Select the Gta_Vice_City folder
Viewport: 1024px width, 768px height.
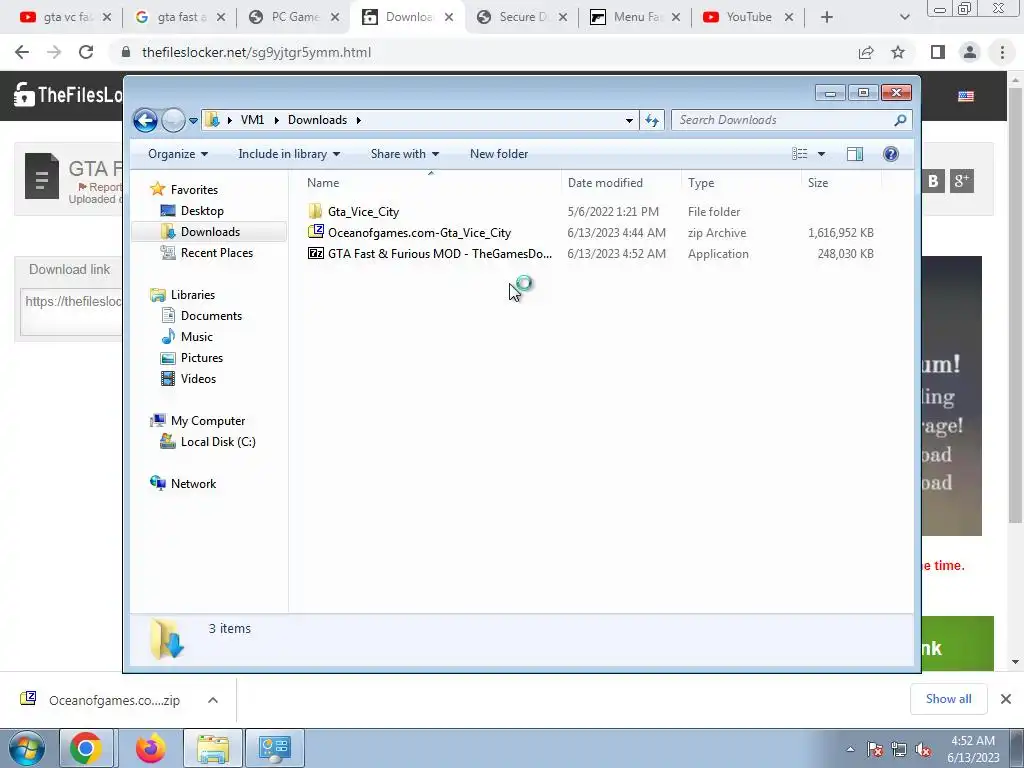(363, 212)
